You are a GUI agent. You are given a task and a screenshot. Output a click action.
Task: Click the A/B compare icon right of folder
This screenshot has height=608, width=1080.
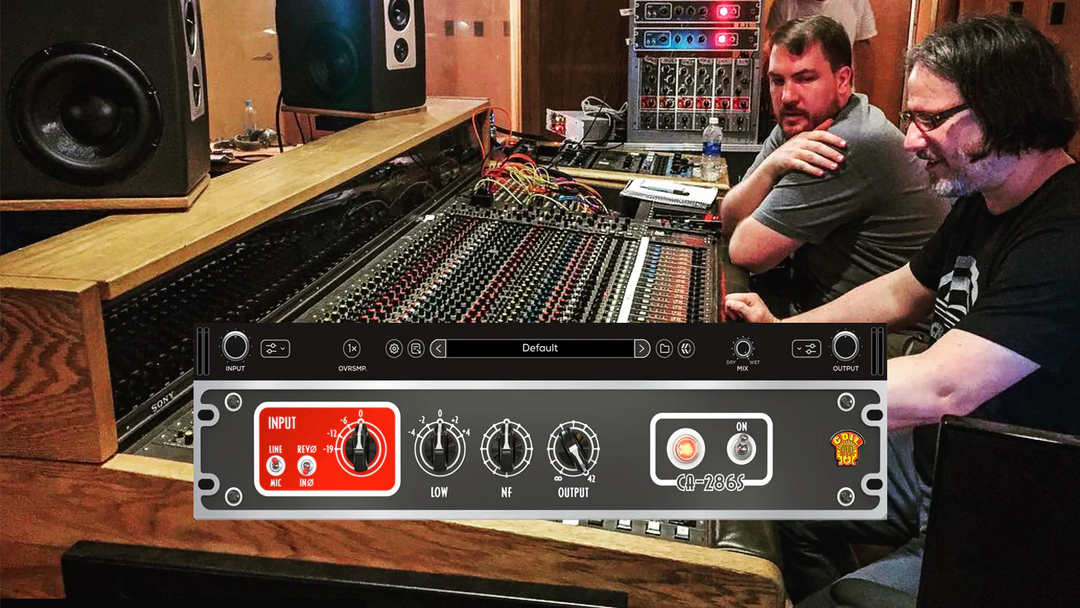[686, 348]
